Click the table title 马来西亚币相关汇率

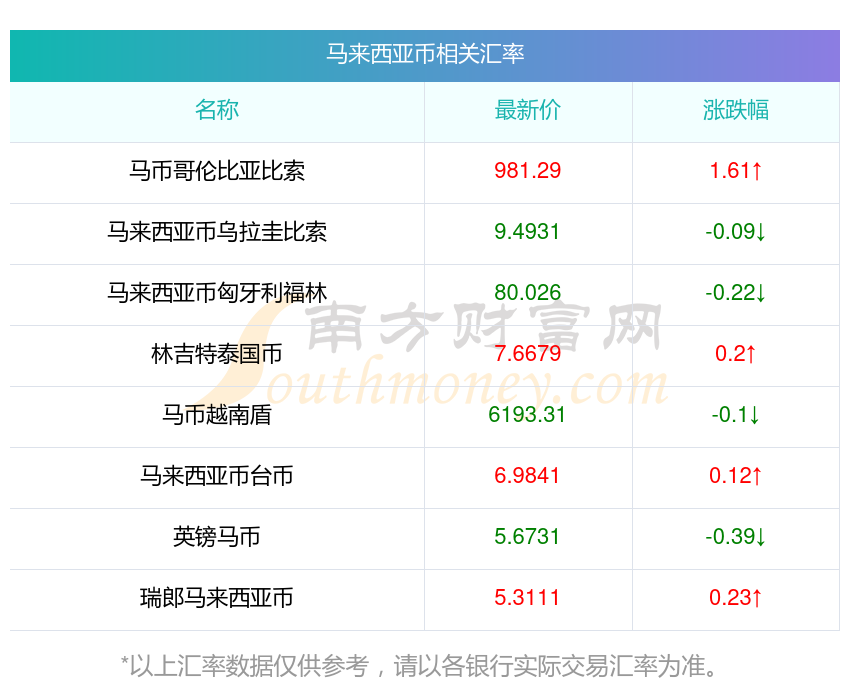pyautogui.click(x=425, y=54)
